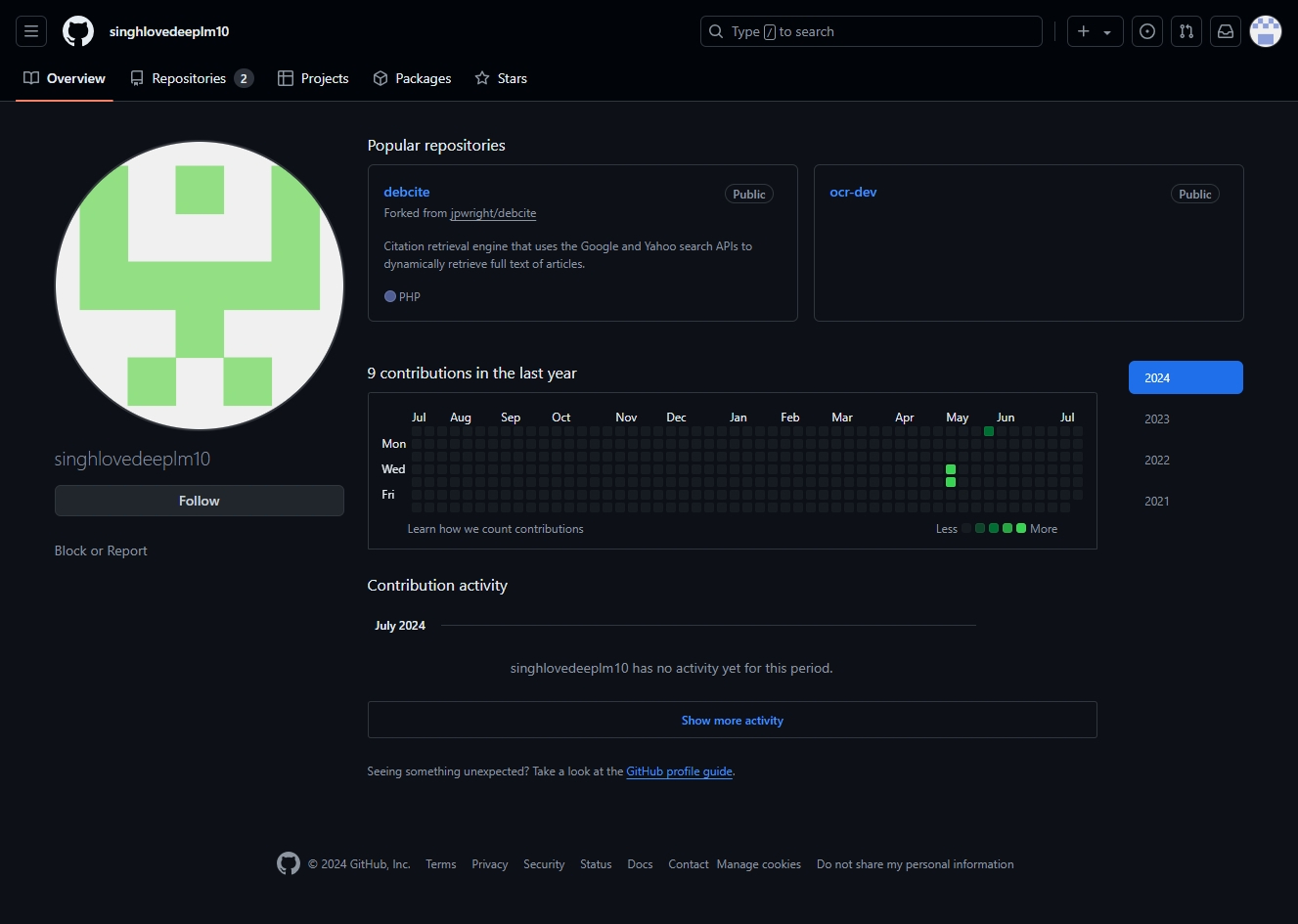The height and width of the screenshot is (924, 1298).
Task: Open the jpwright/debcite fork source
Action: [x=493, y=213]
